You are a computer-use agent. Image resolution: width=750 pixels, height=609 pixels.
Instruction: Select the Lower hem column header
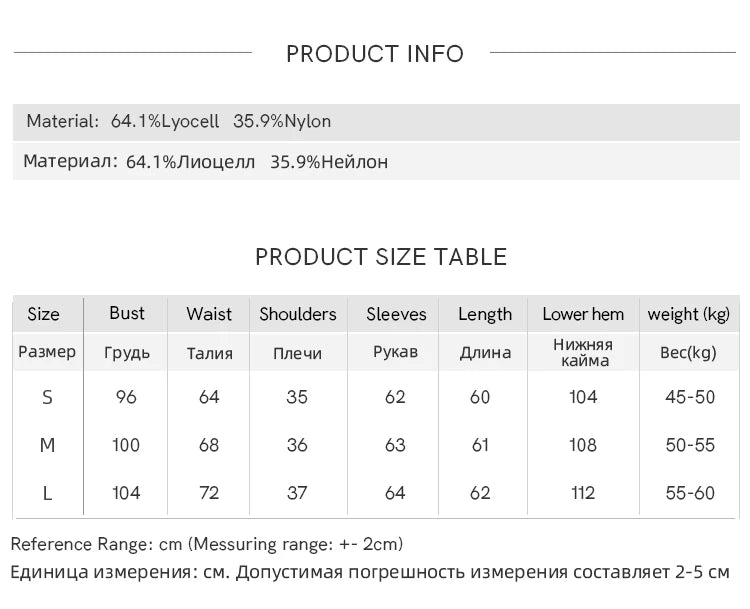point(583,314)
